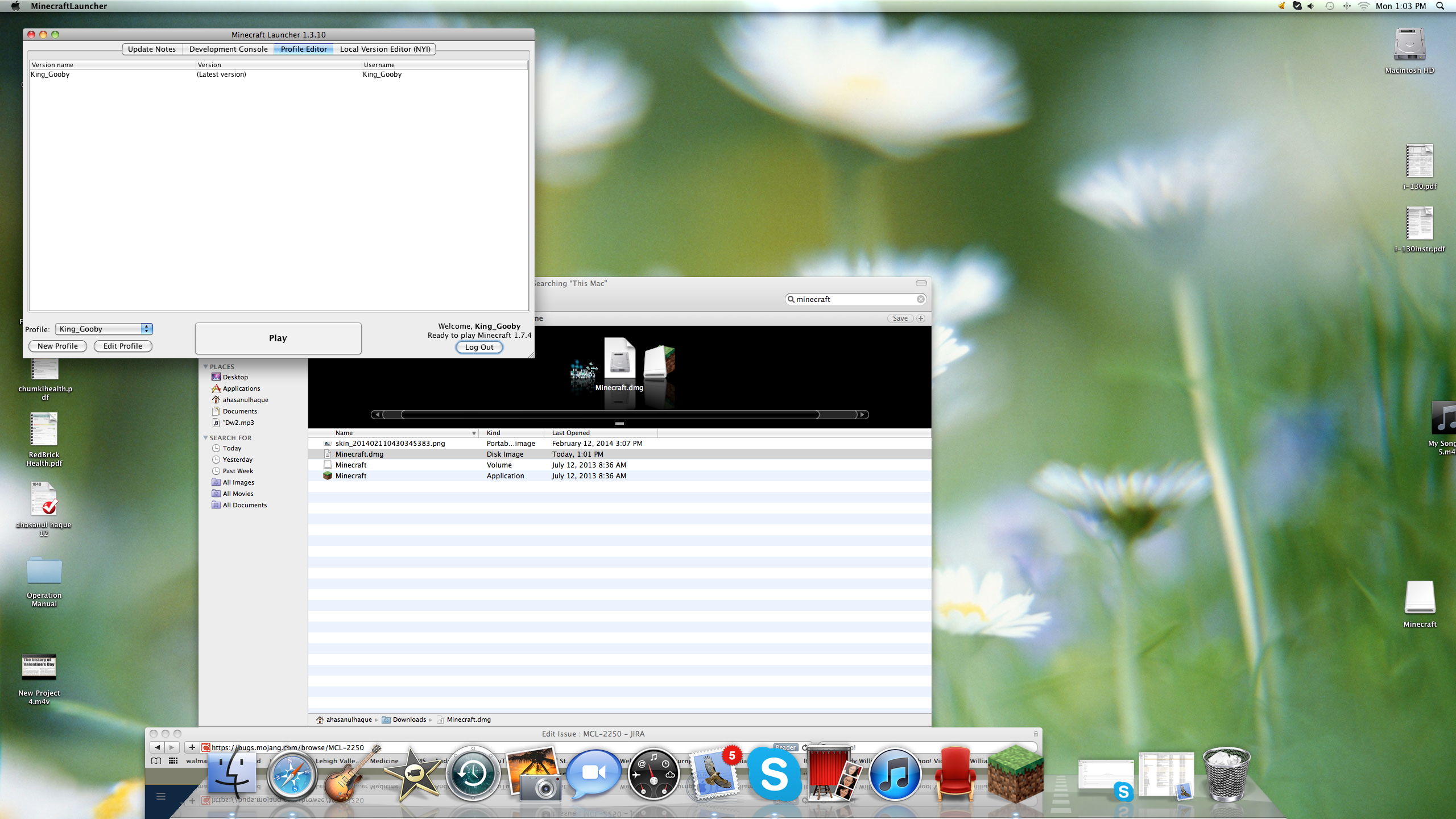Open Time Machine icon in Dock
Screen dimensions: 1456x819
click(472, 775)
